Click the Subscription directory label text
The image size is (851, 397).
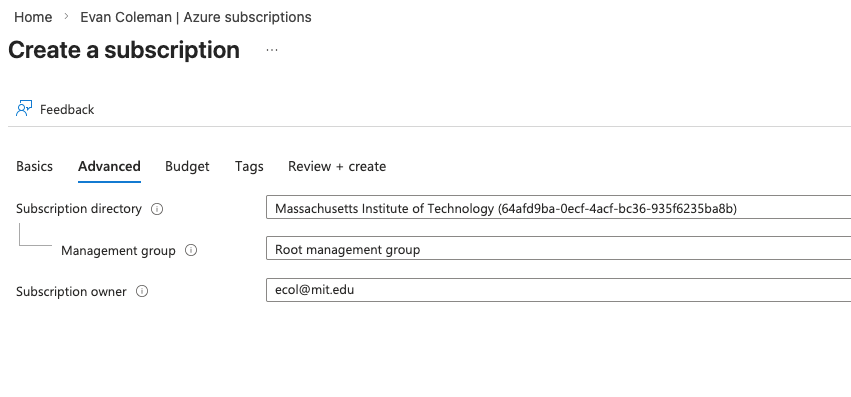click(x=79, y=209)
